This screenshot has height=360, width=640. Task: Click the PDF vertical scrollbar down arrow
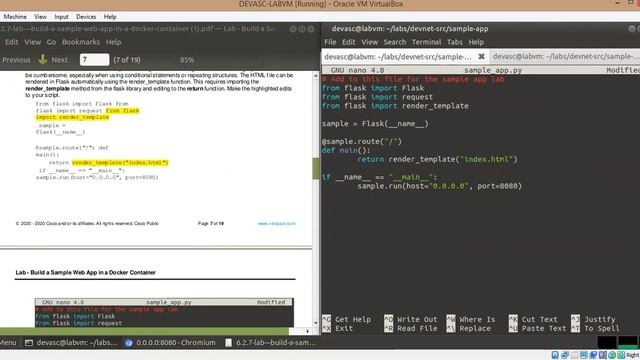pyautogui.click(x=316, y=323)
